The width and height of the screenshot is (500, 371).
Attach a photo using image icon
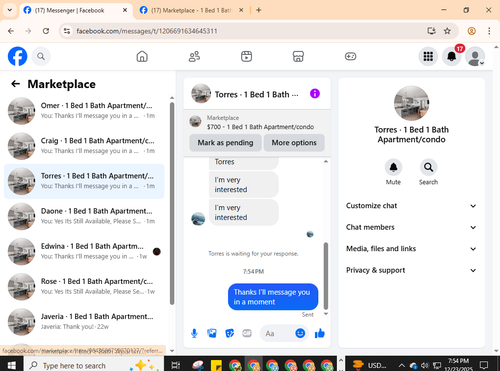click(x=212, y=333)
